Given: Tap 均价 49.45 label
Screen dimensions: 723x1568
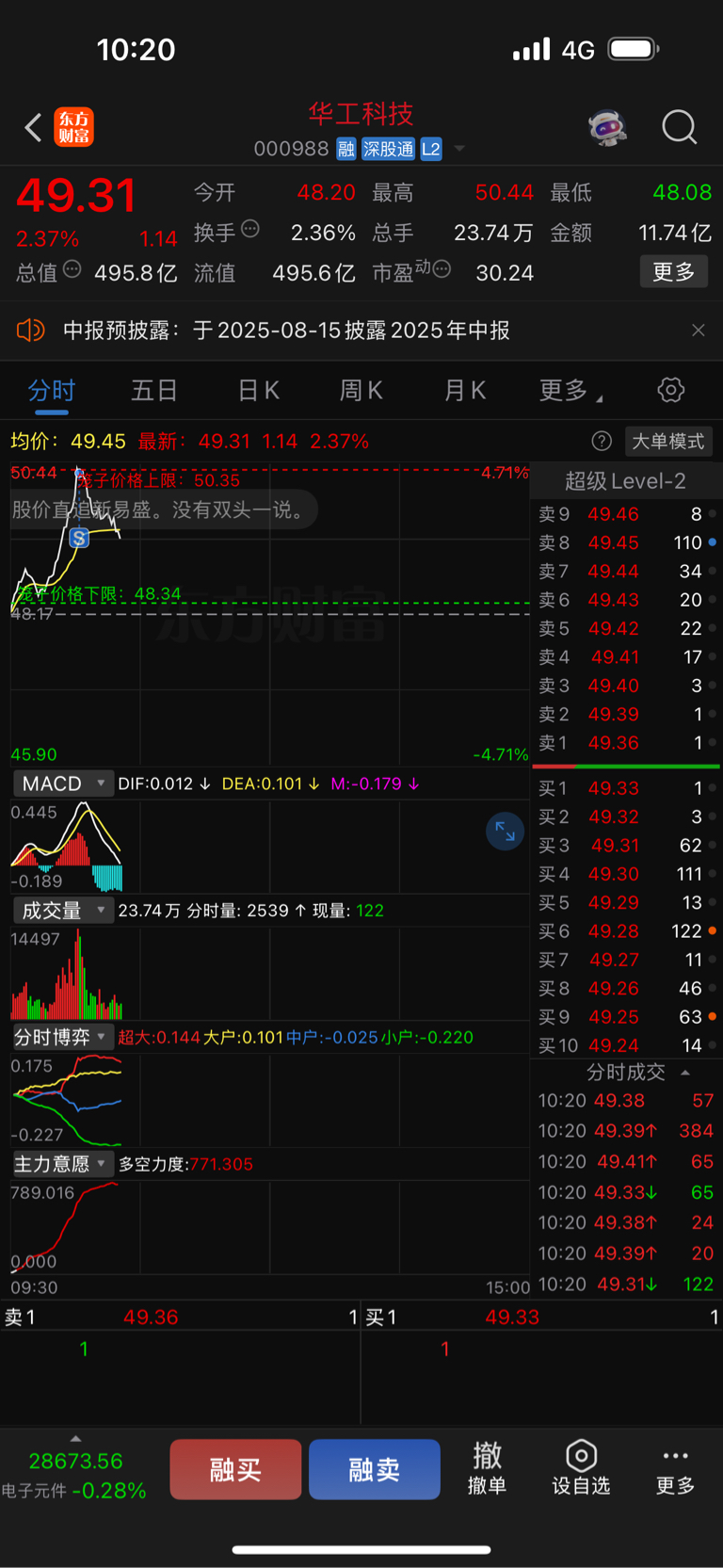Looking at the screenshot, I should (x=68, y=441).
